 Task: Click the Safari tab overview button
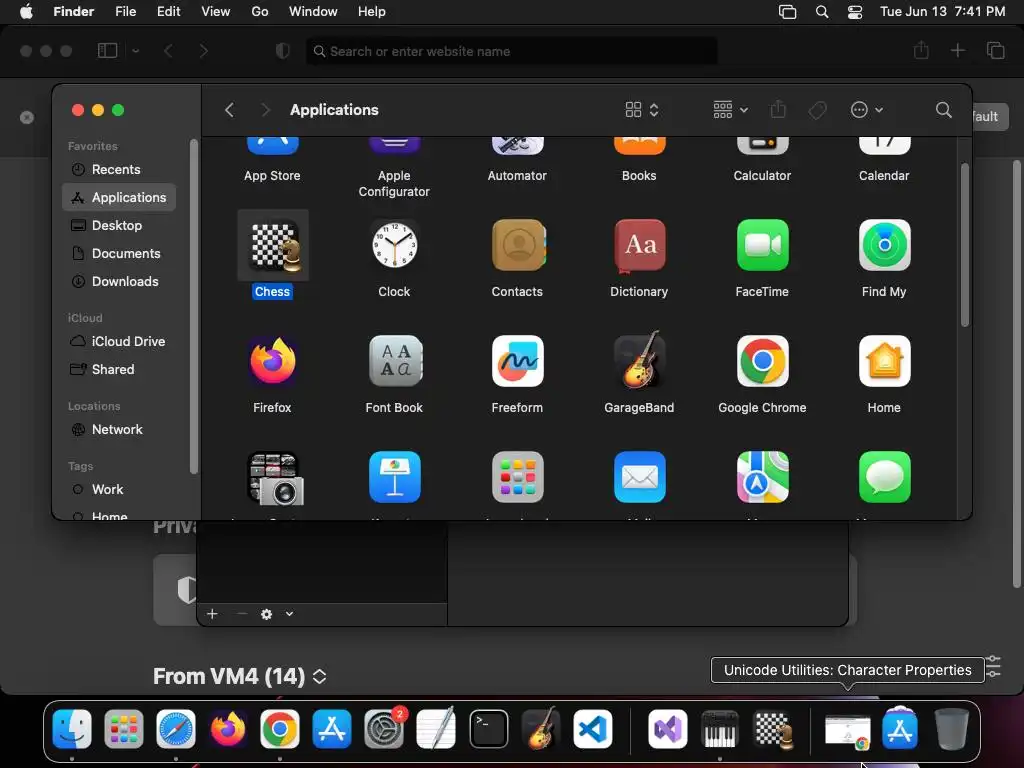(x=995, y=50)
